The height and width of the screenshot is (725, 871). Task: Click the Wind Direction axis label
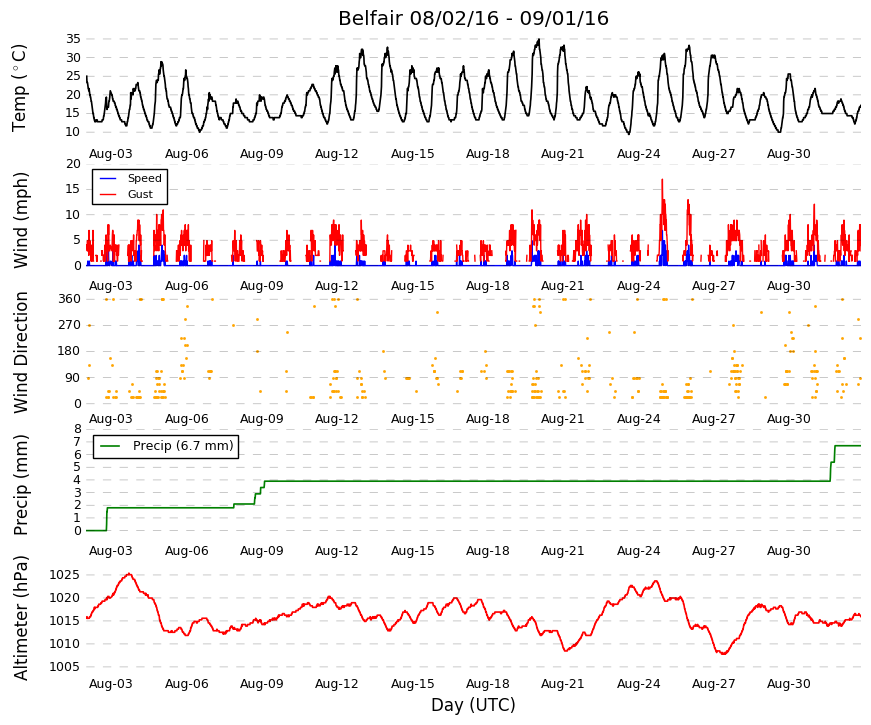click(x=20, y=352)
